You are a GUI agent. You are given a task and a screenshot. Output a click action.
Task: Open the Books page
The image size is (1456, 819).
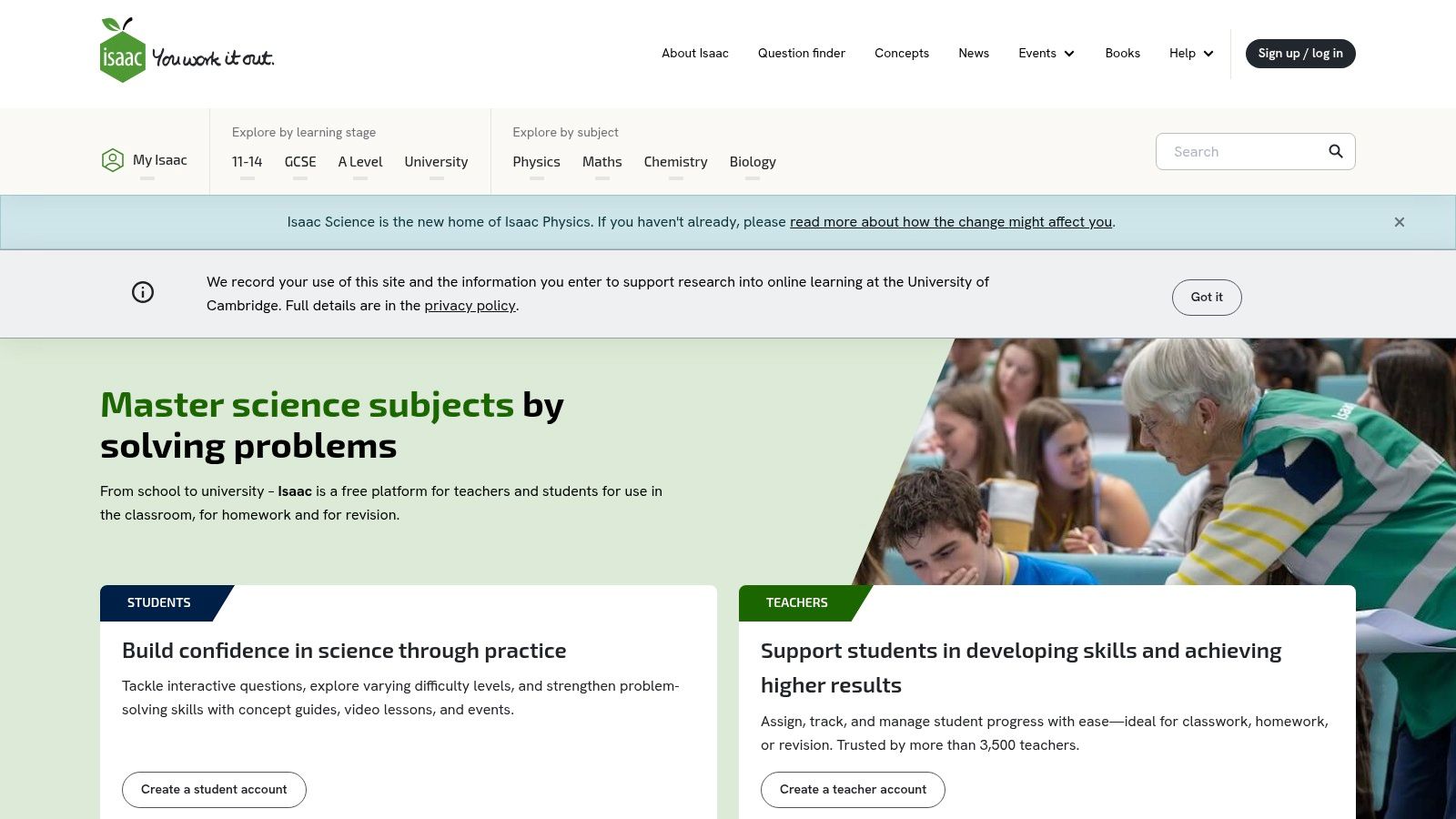coord(1122,54)
